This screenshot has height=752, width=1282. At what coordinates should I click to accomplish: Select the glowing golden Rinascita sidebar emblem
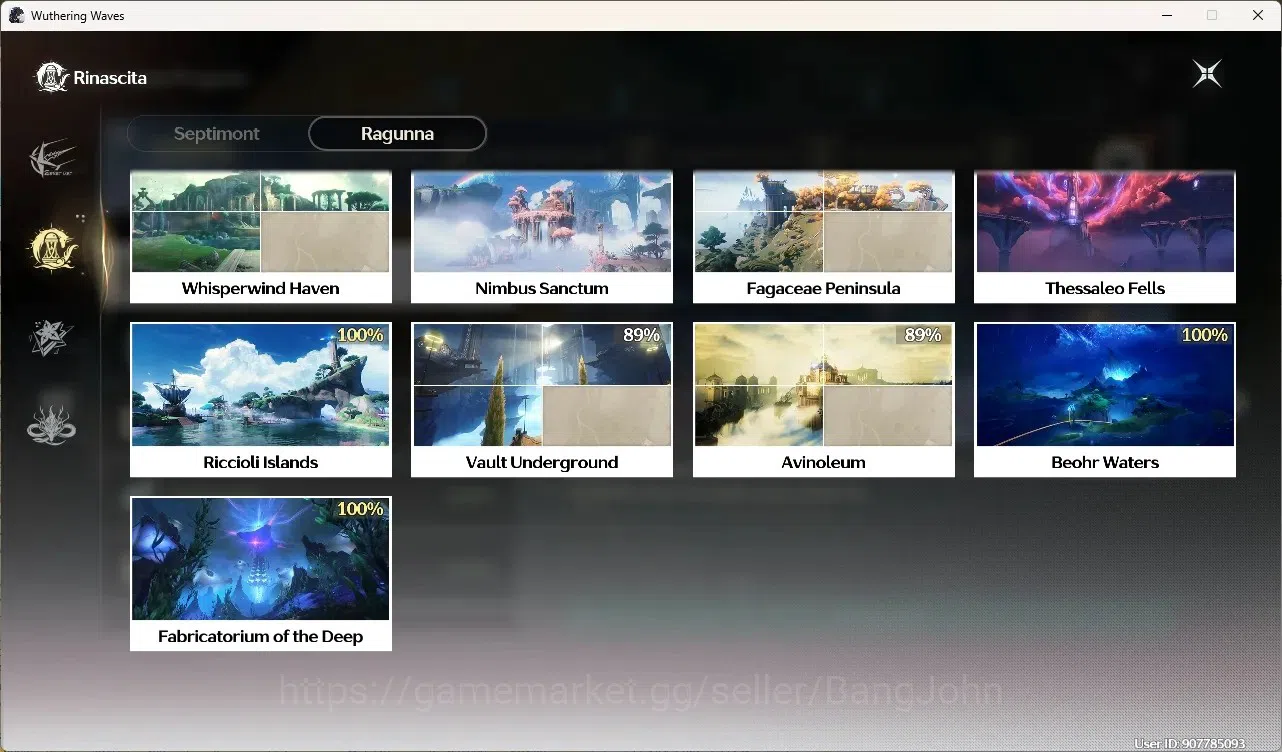pos(53,248)
